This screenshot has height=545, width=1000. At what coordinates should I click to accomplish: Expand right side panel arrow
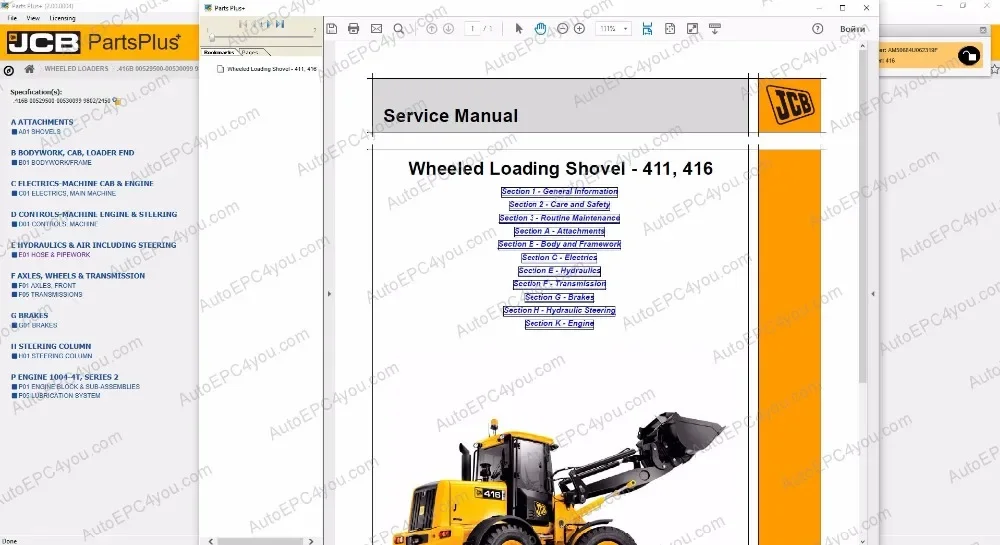873,294
